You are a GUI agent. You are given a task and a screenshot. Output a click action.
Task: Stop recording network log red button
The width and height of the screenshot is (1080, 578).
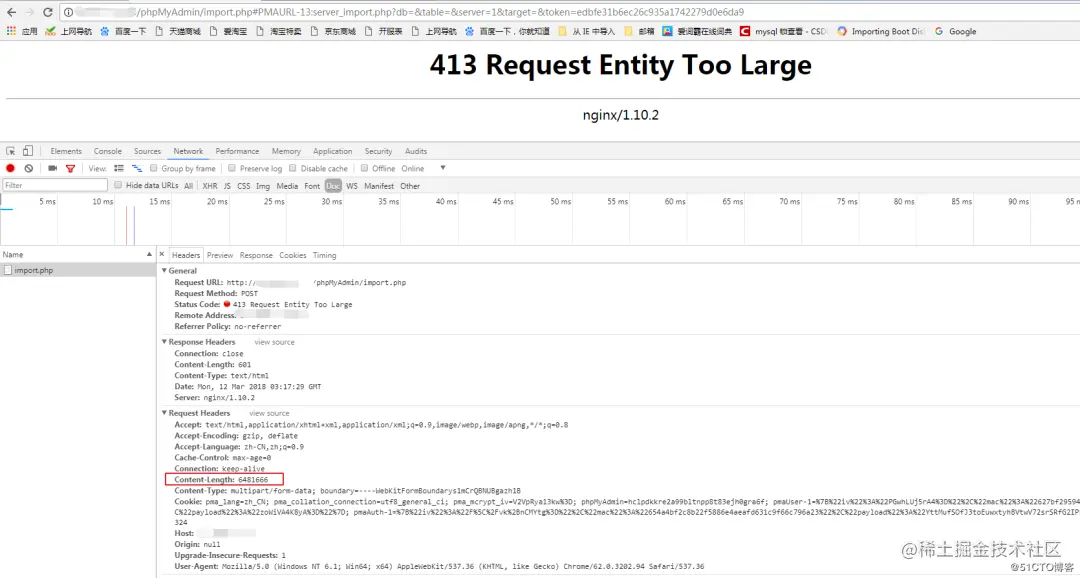point(10,168)
